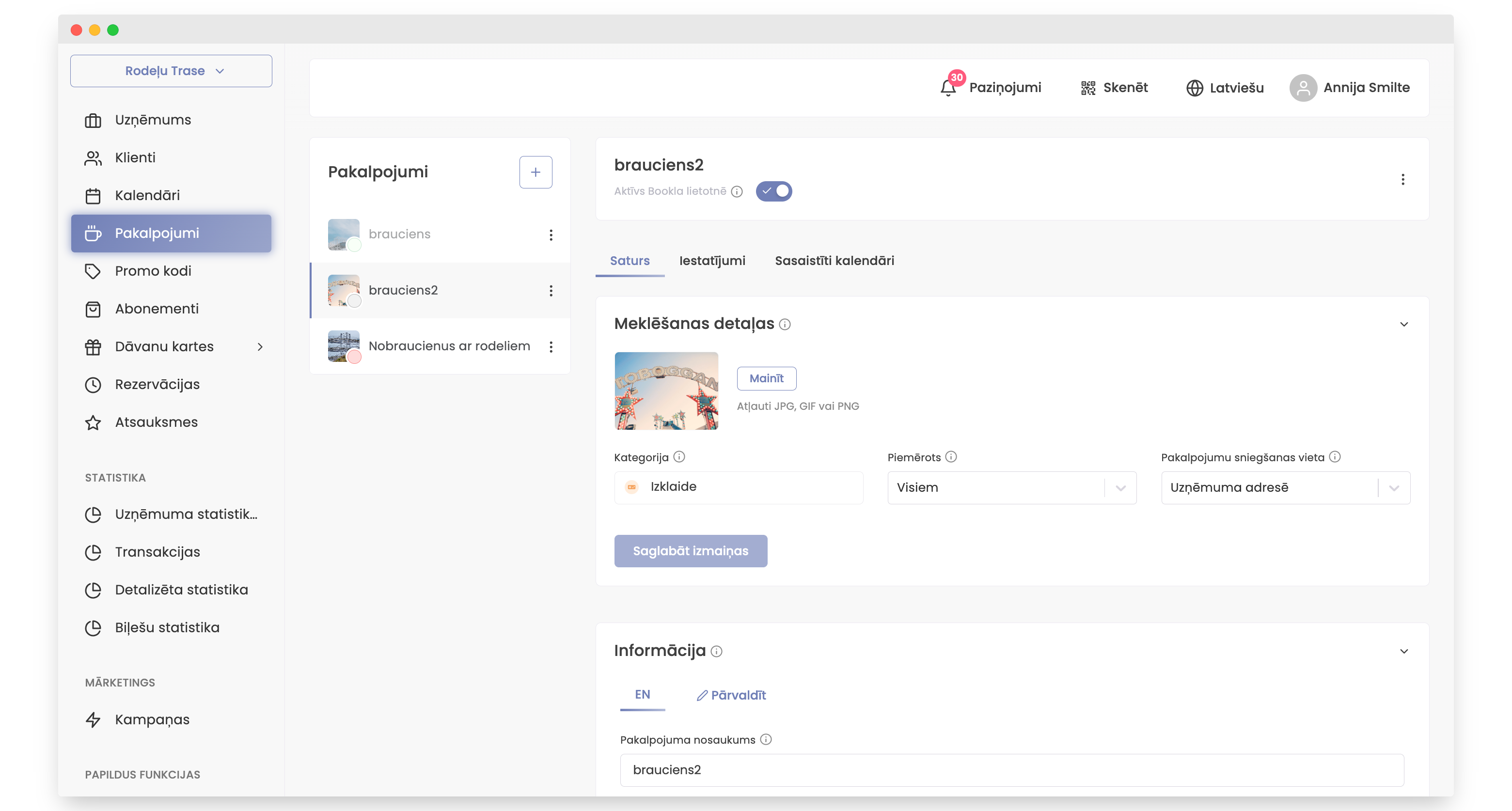Open the Promo kodi section
Image resolution: width=1512 pixels, height=811 pixels.
(153, 271)
